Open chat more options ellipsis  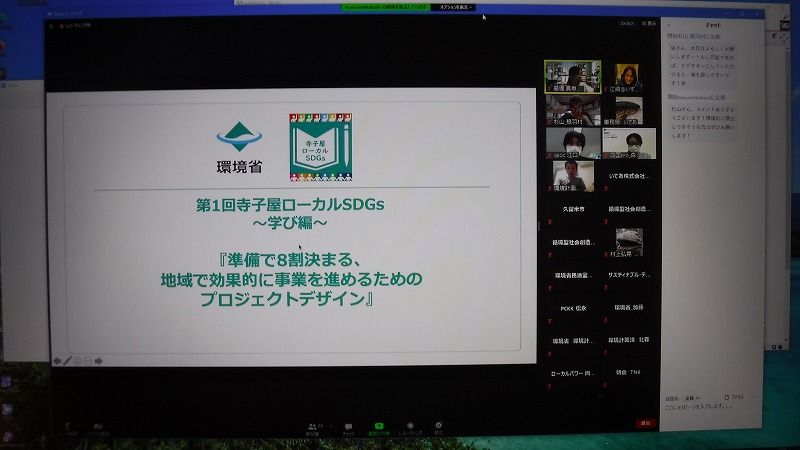754,396
